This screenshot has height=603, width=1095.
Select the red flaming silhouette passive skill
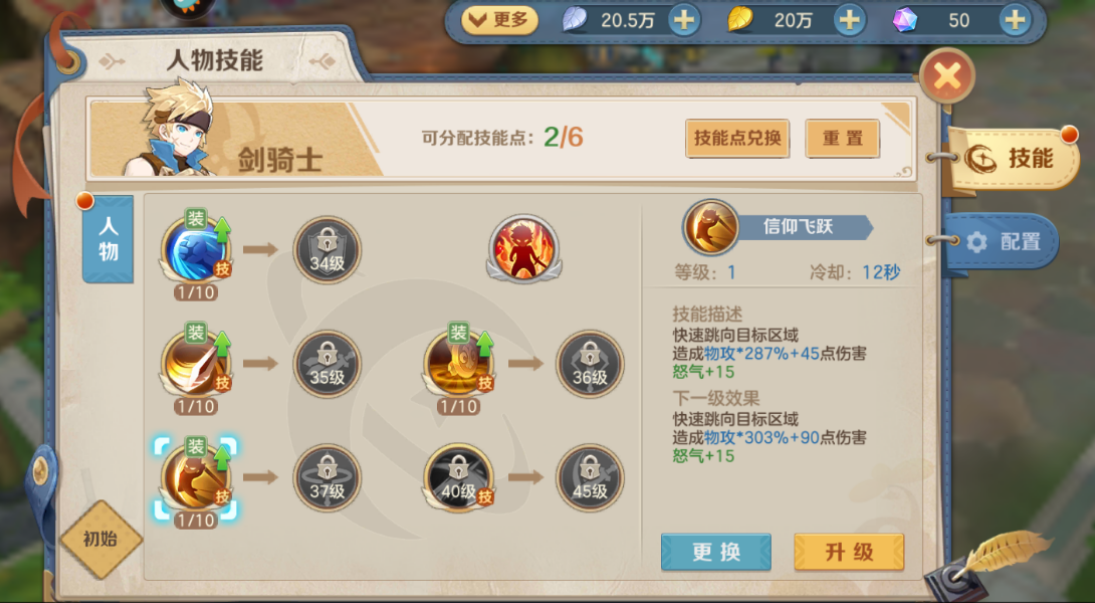coord(524,248)
